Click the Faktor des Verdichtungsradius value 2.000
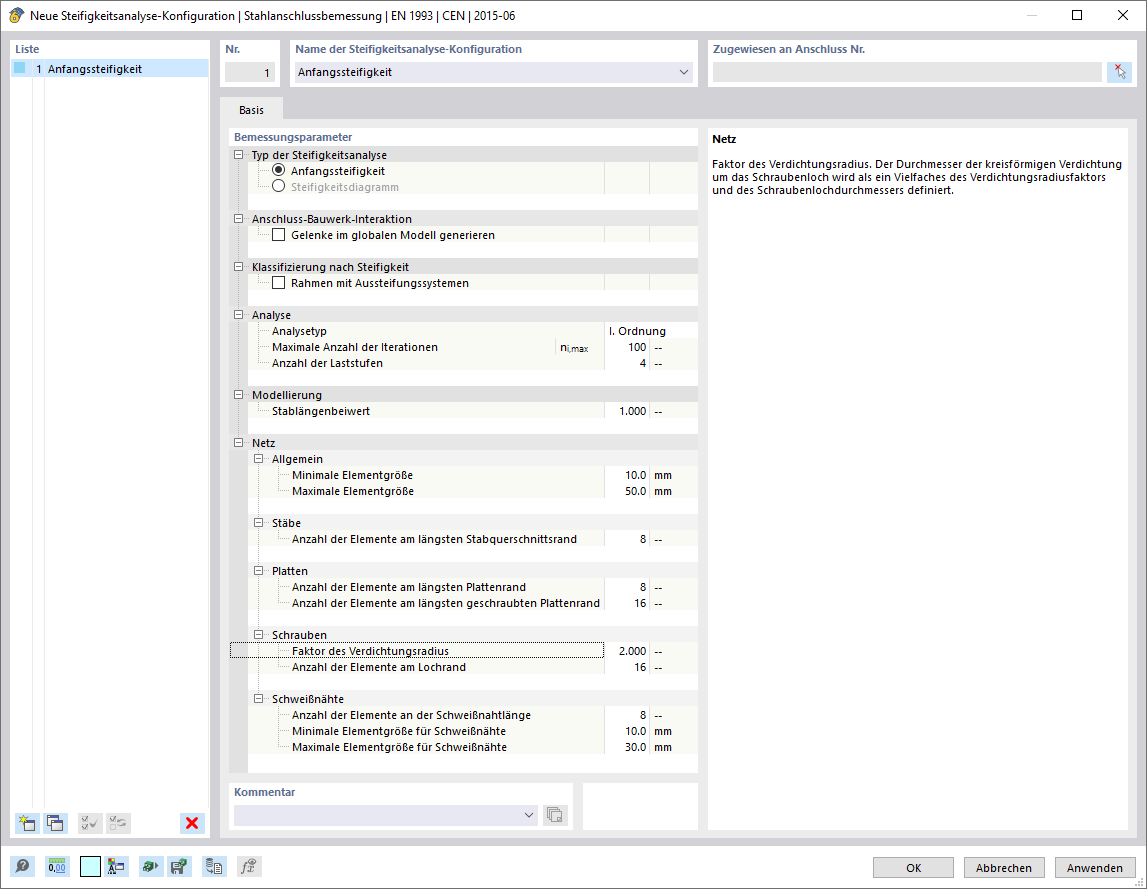The image size is (1147, 889). (x=627, y=651)
